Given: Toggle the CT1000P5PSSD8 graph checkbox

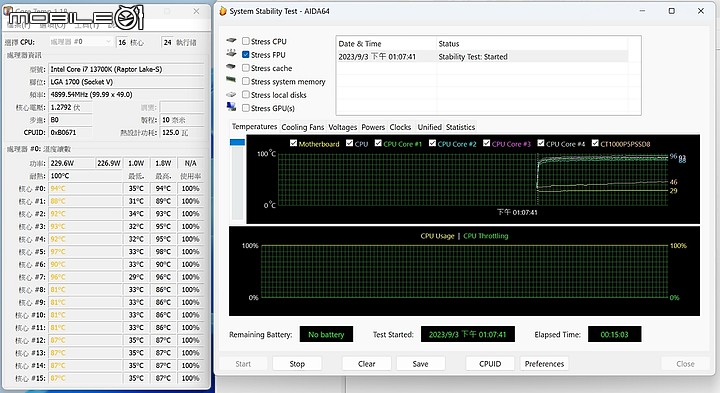Looking at the screenshot, I should click(x=595, y=143).
